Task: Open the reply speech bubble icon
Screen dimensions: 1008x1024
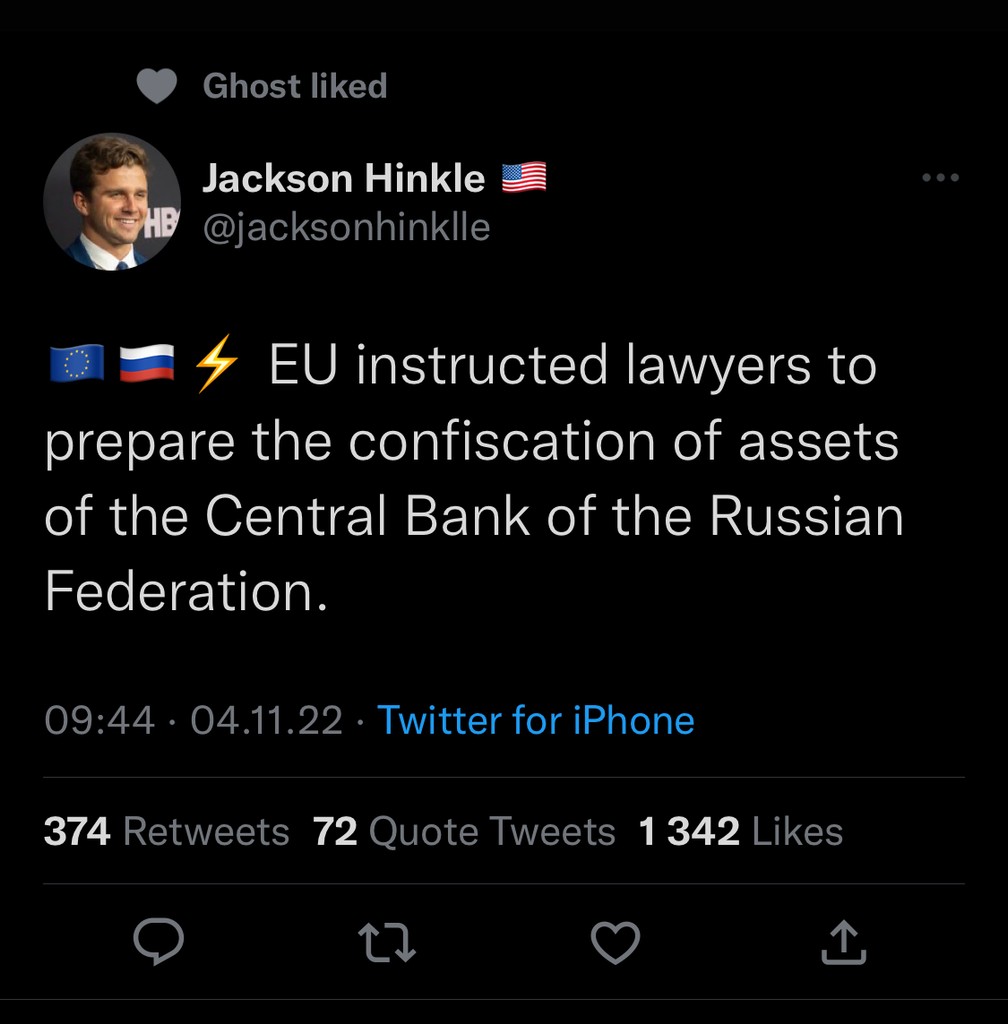Action: [x=158, y=942]
